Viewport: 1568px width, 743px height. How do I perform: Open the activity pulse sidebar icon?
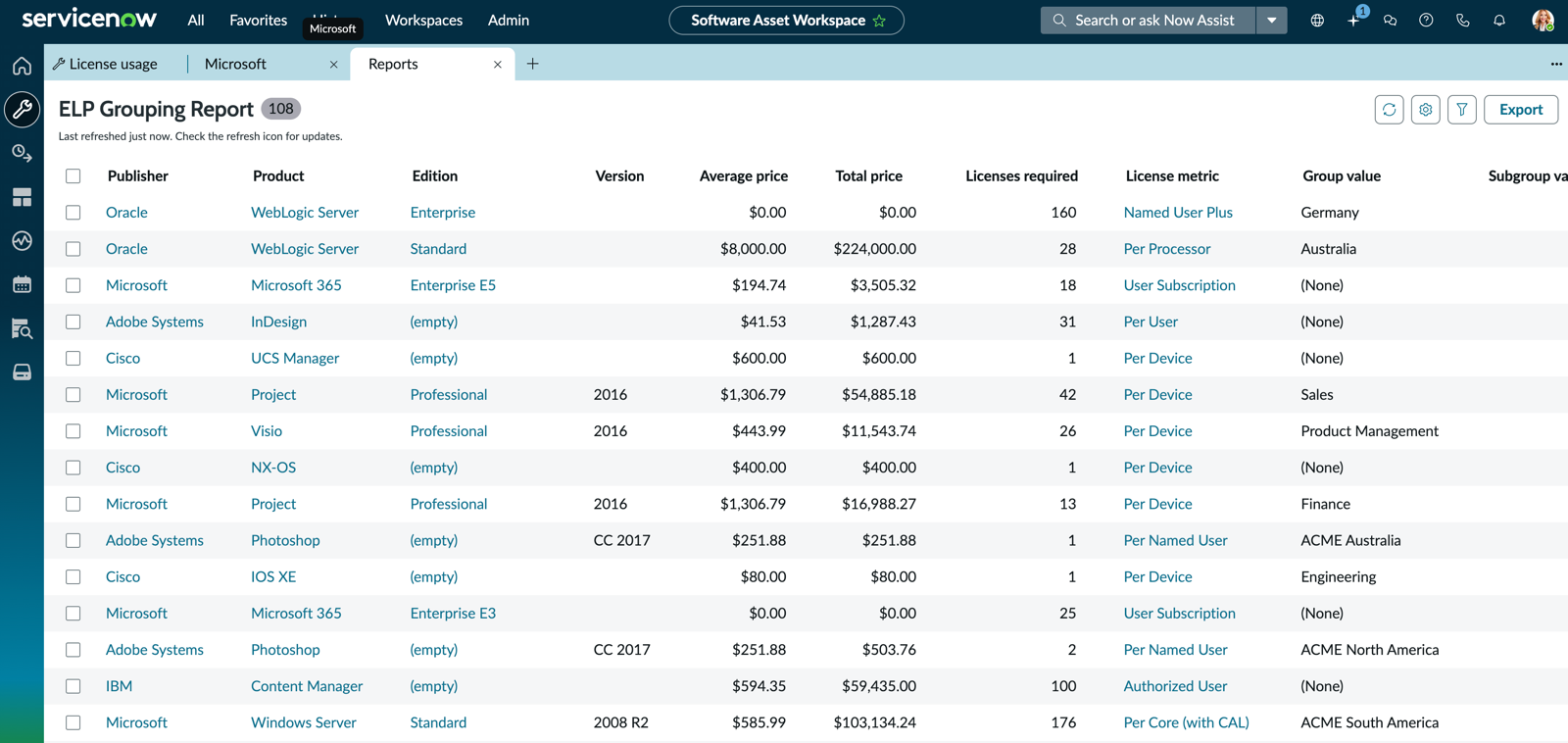[22, 240]
